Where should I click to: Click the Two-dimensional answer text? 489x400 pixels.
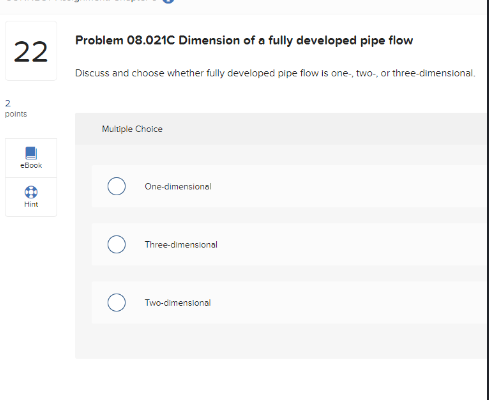point(178,303)
